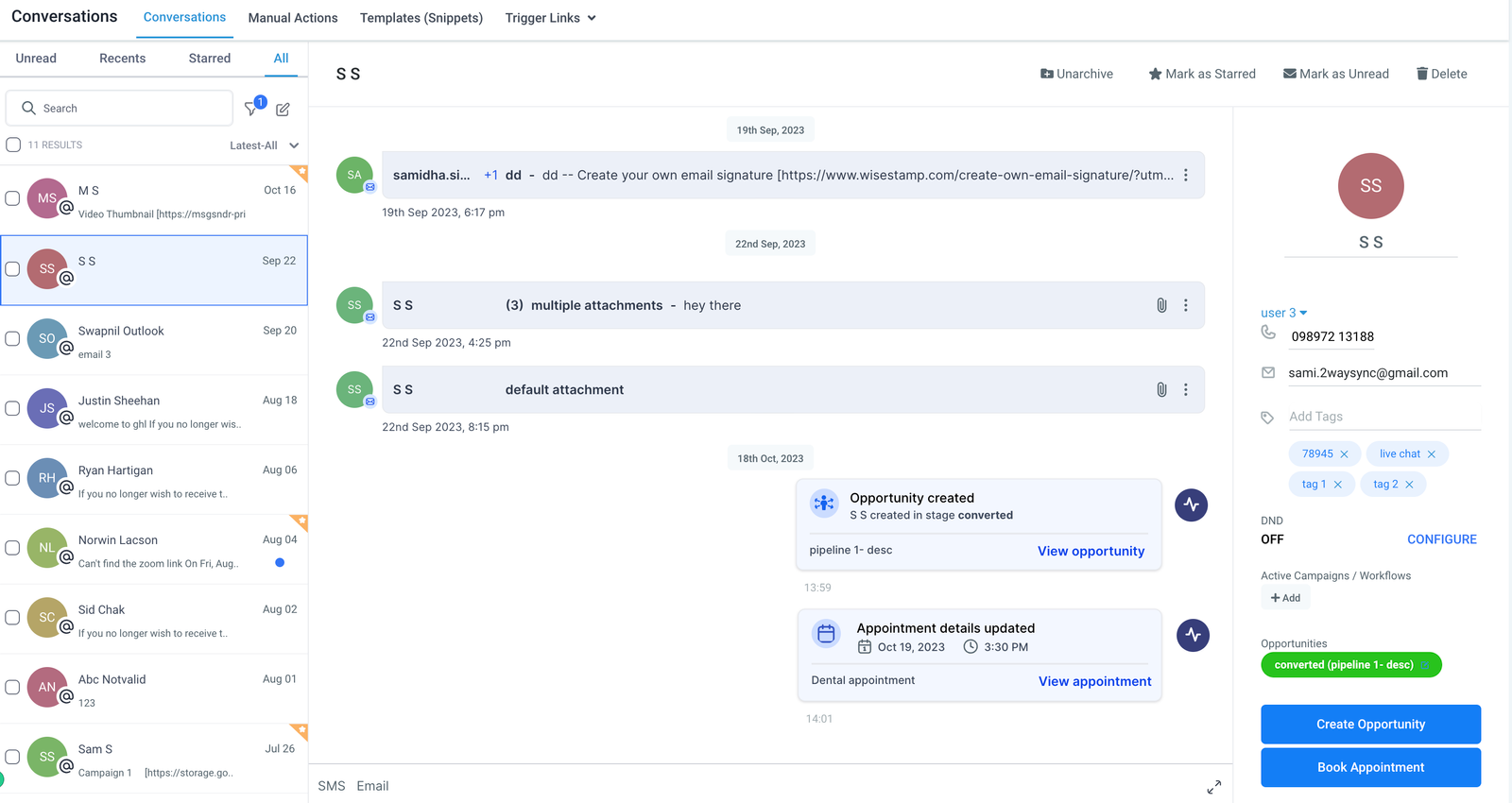Check the Justin Sheehan conversation box
Screen dimensions: 1512x803
pos(12,408)
